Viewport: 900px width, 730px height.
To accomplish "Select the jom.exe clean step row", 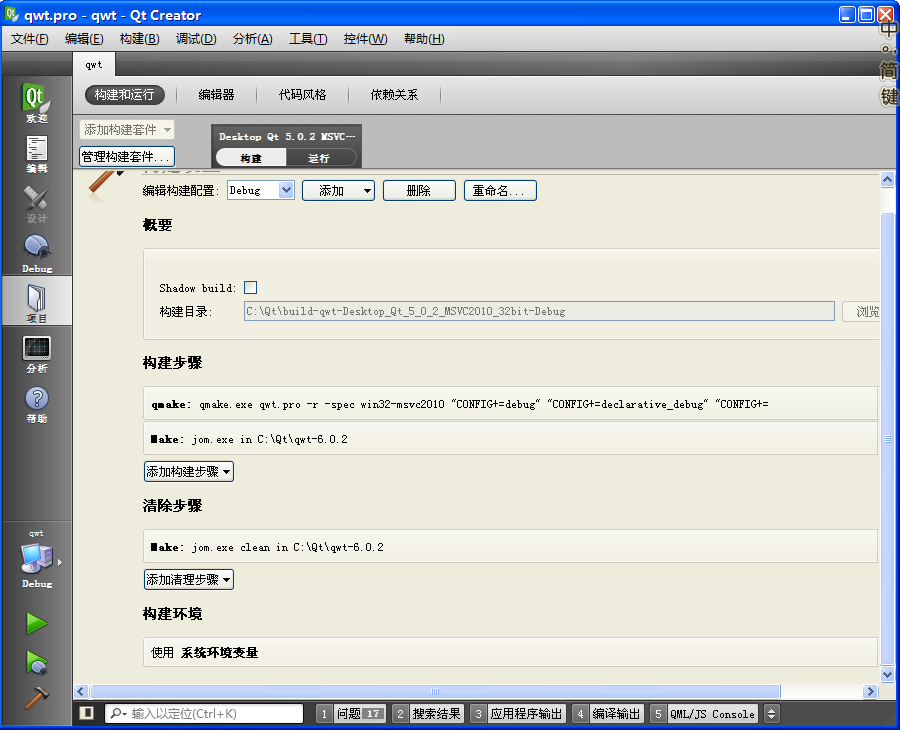I will click(x=510, y=547).
